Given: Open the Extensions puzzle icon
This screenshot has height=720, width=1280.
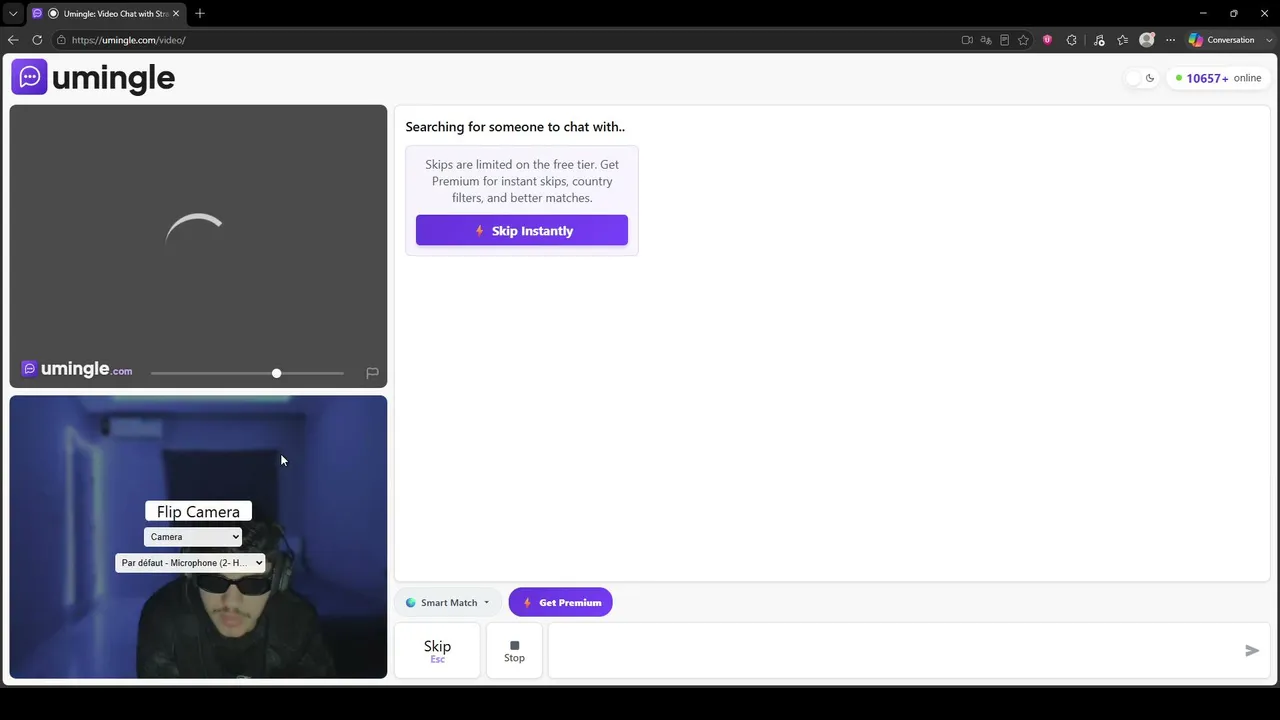Looking at the screenshot, I should click(1072, 40).
